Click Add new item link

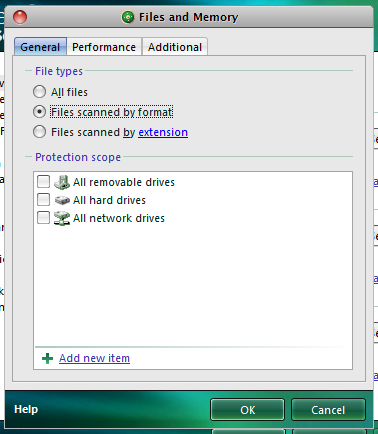click(x=94, y=358)
